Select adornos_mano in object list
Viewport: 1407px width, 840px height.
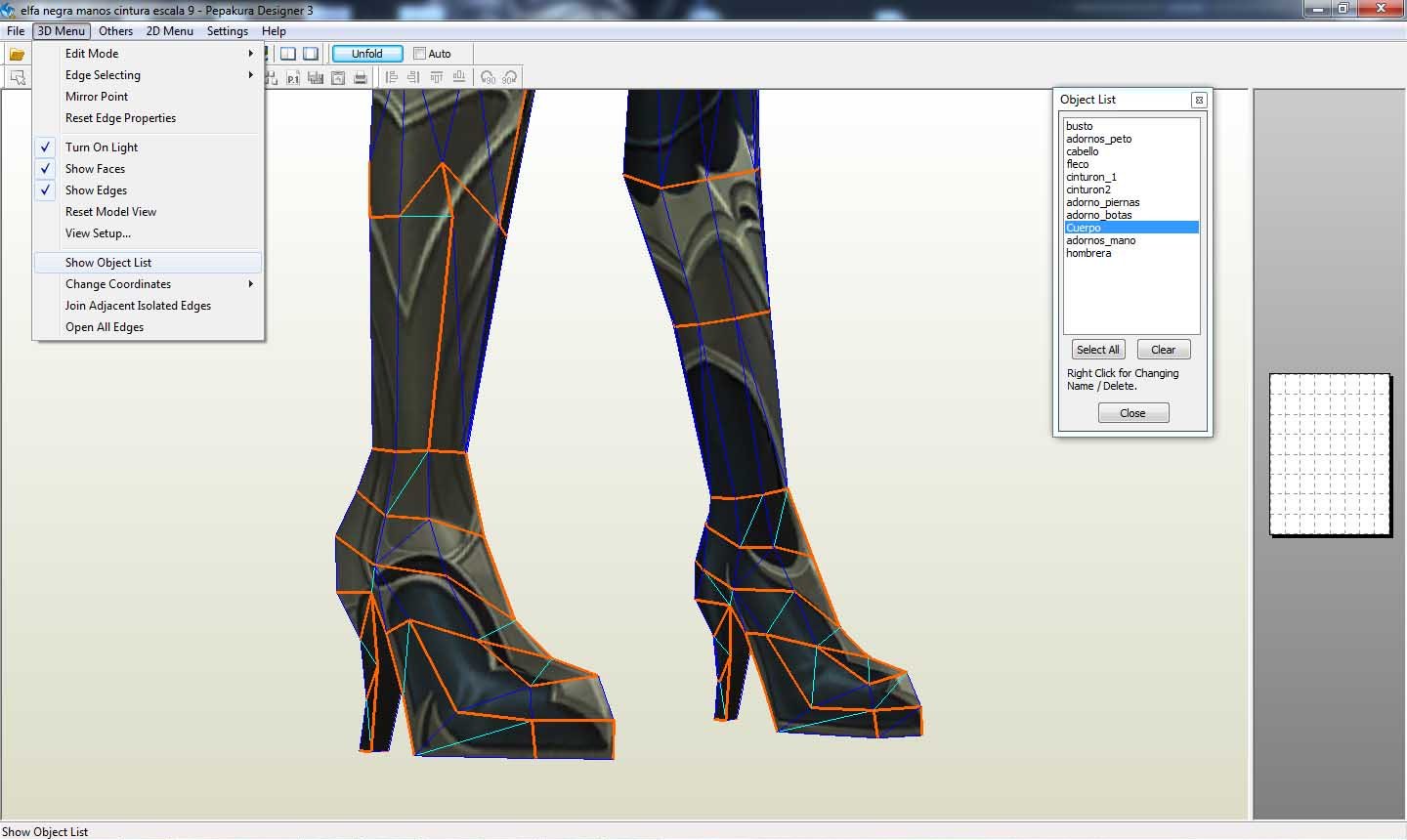[1131, 240]
